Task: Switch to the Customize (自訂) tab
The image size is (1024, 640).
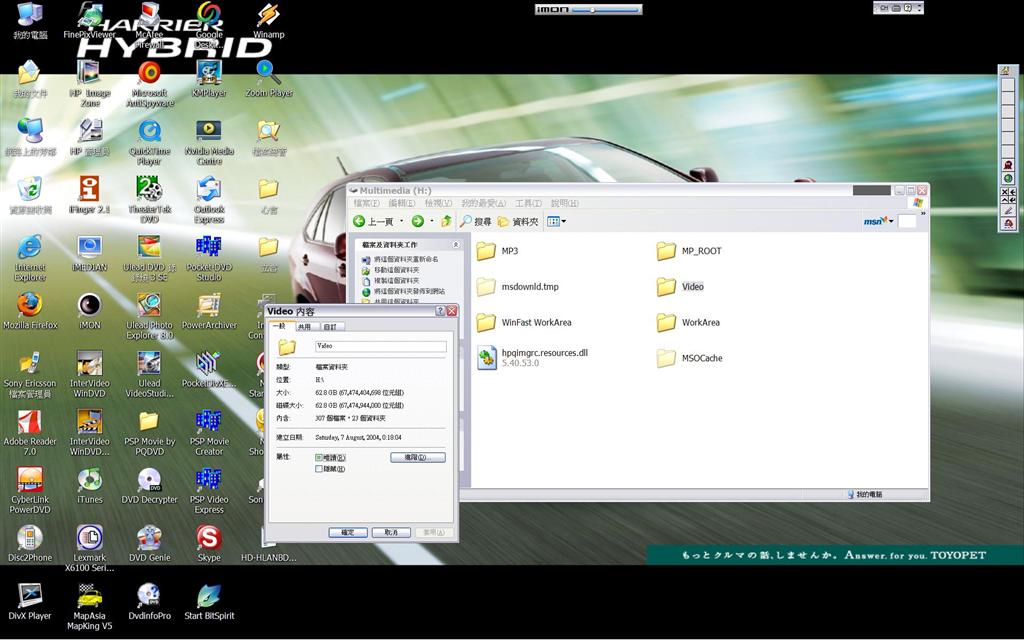Action: (330, 327)
